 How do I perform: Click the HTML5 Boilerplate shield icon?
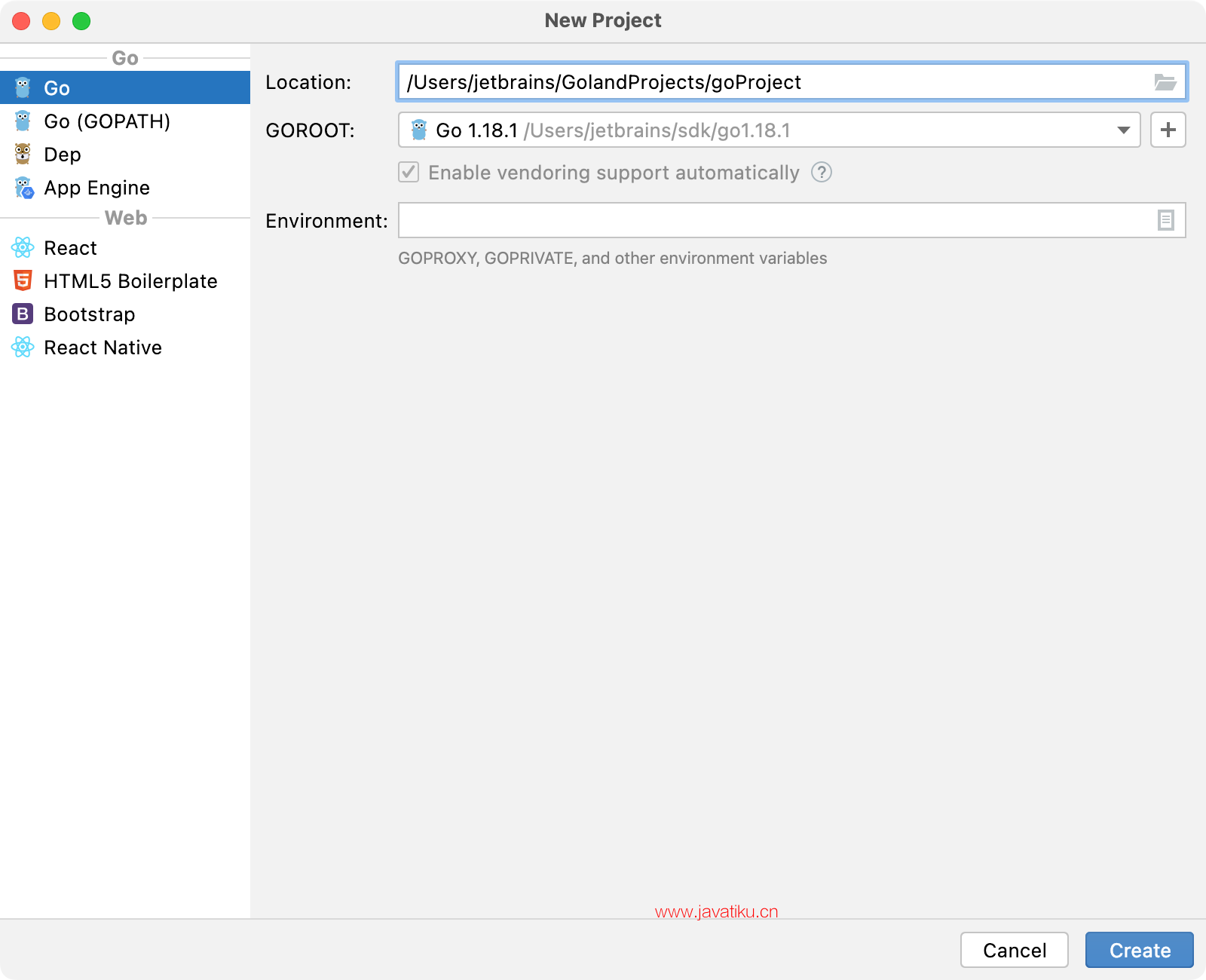(x=23, y=280)
